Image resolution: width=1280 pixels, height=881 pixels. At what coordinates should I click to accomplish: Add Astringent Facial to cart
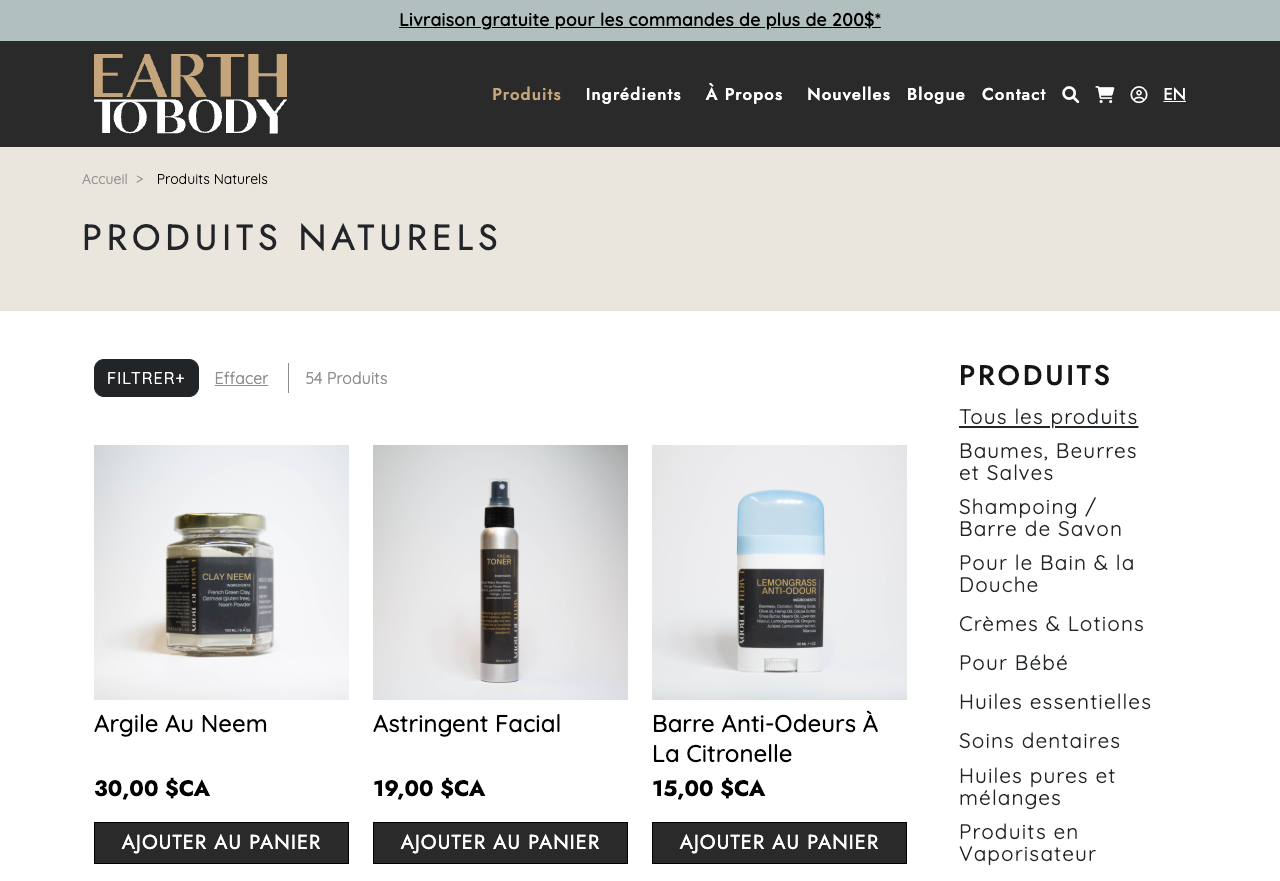pyautogui.click(x=500, y=843)
